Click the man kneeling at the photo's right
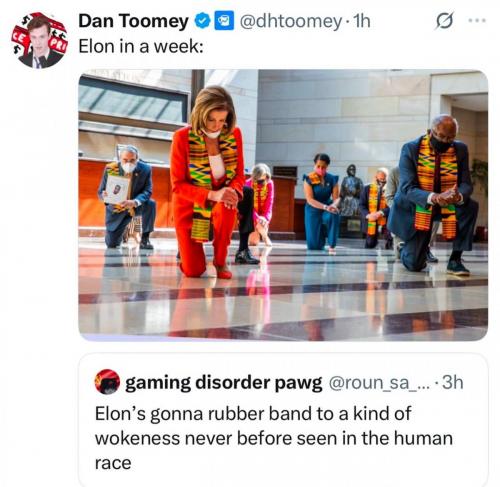Image resolution: width=500 pixels, height=487 pixels. [x=433, y=195]
